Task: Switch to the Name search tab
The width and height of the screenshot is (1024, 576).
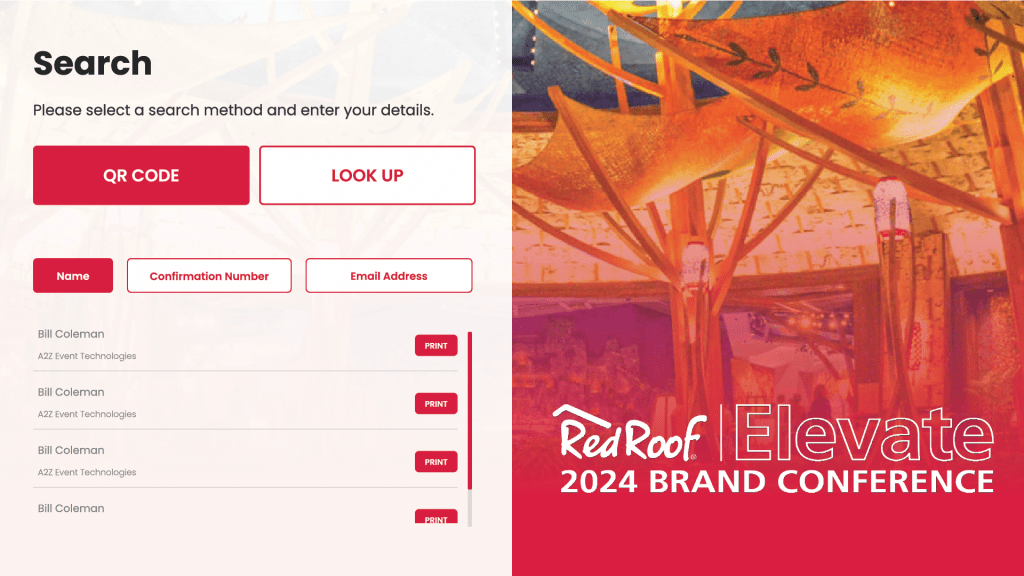Action: (x=73, y=276)
